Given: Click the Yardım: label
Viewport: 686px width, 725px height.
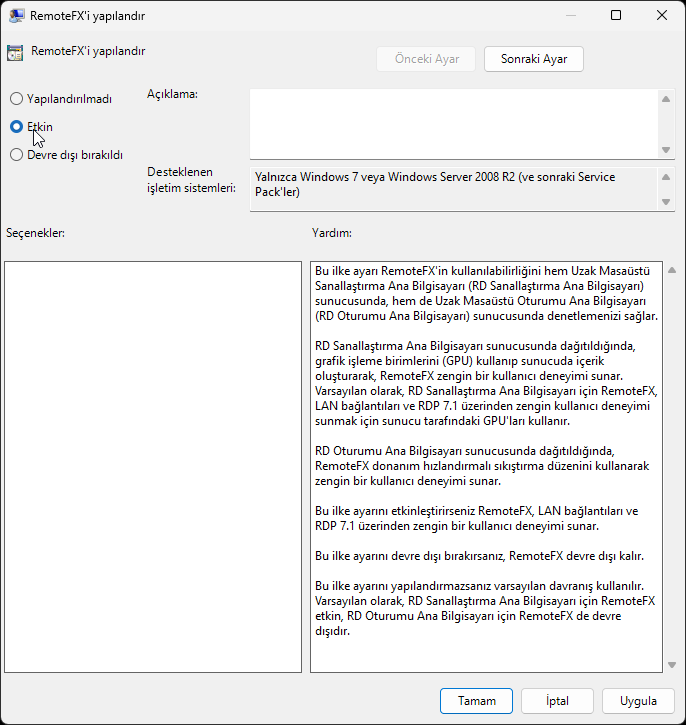Looking at the screenshot, I should pyautogui.click(x=332, y=233).
